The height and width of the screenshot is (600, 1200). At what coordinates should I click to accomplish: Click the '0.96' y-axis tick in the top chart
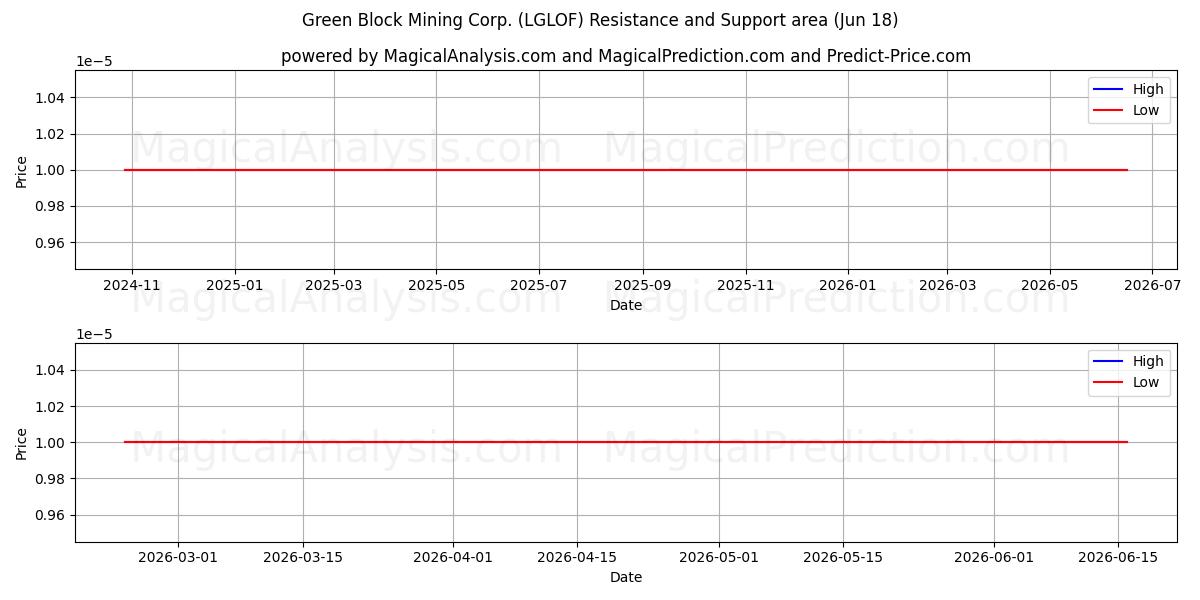[x=52, y=243]
